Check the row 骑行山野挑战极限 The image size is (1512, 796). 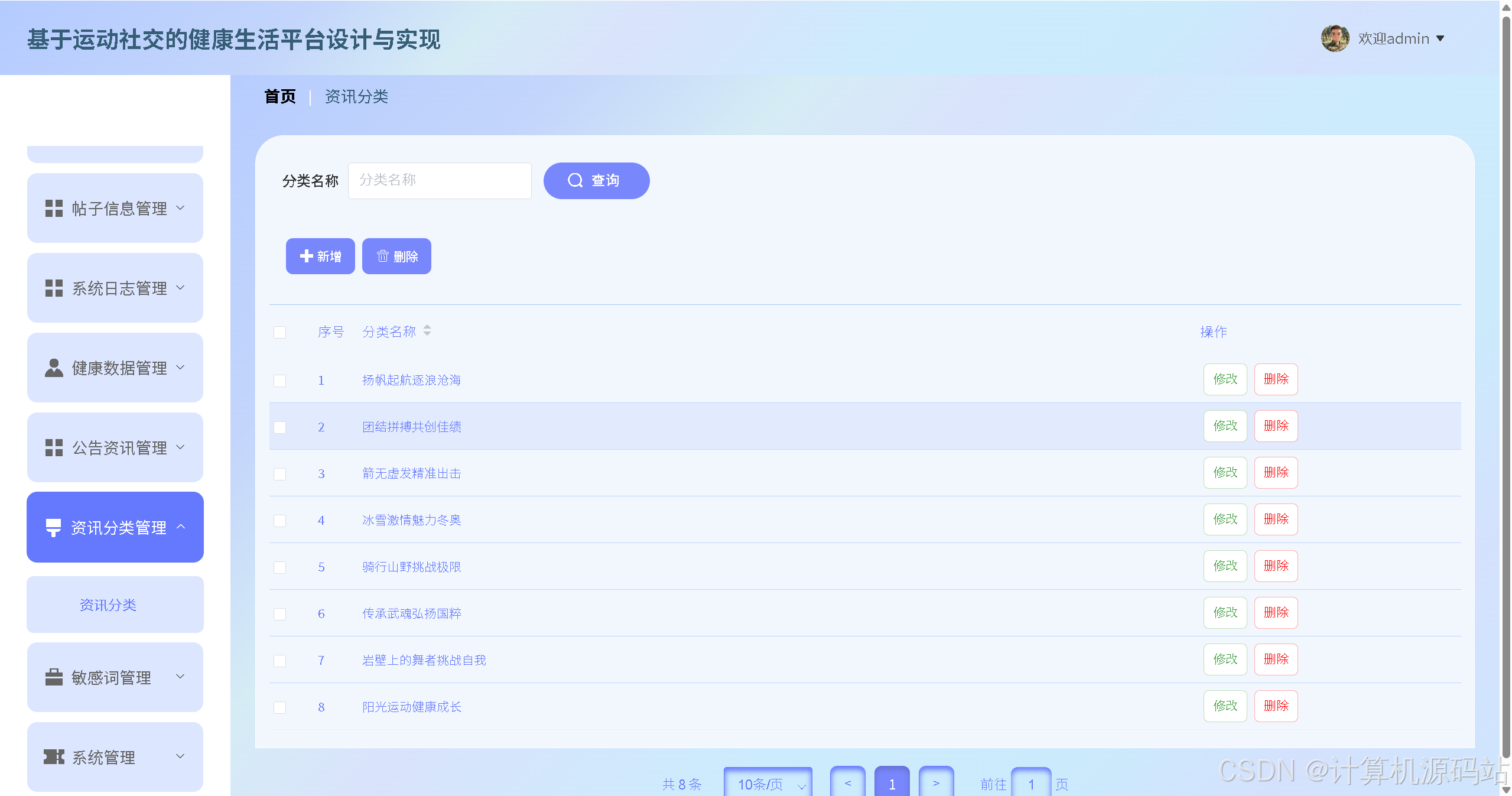pyautogui.click(x=279, y=567)
